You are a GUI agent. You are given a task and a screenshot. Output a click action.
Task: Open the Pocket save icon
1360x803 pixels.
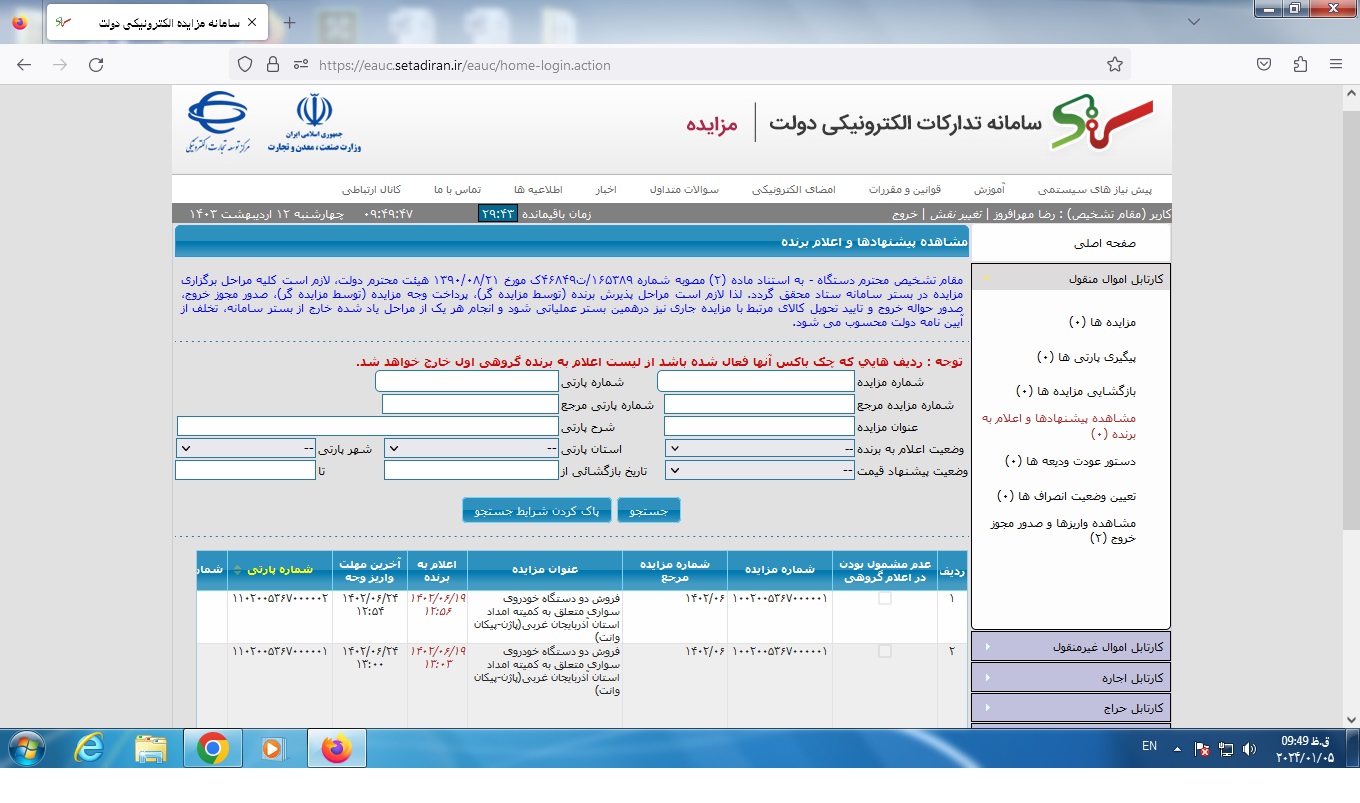pos(1264,65)
